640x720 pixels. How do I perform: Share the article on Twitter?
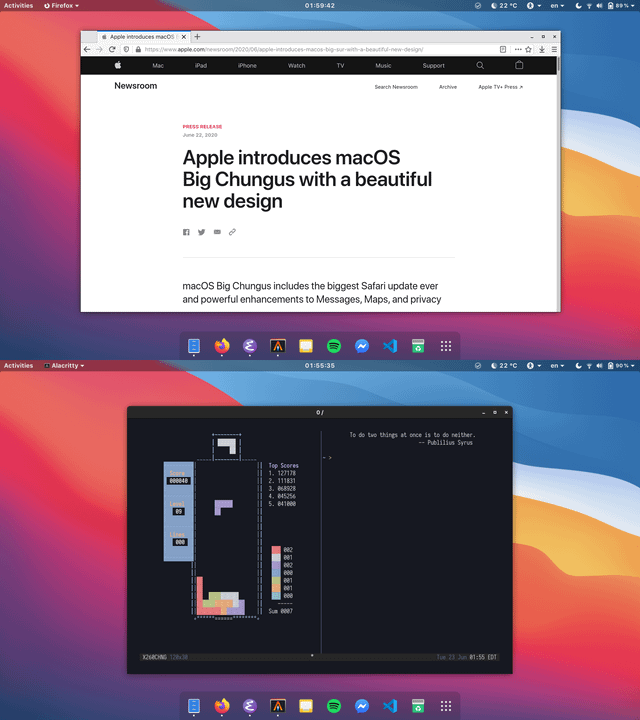(x=202, y=232)
